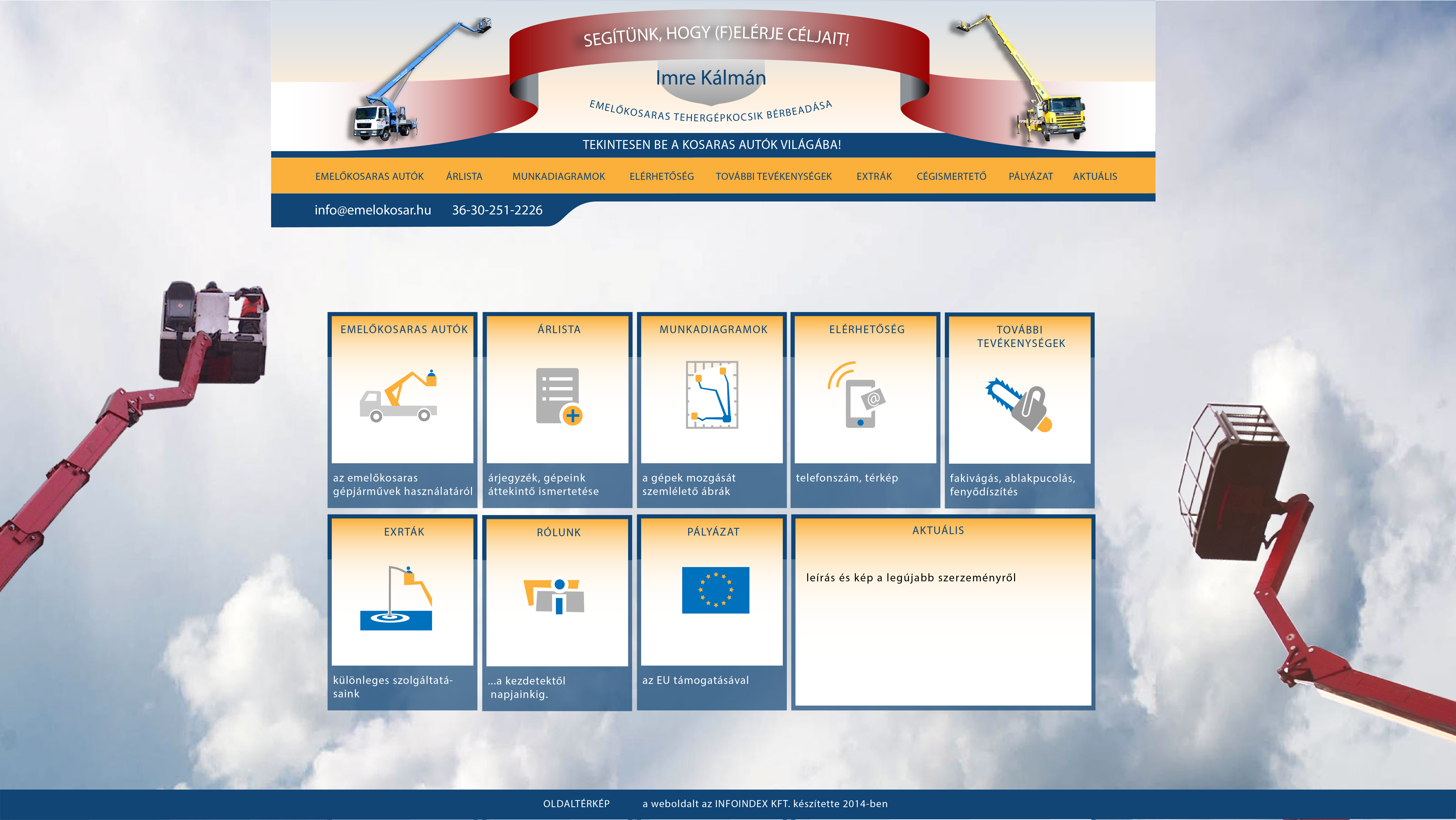
Task: Click the AKTUÁLIS menu entry
Action: click(x=1095, y=176)
